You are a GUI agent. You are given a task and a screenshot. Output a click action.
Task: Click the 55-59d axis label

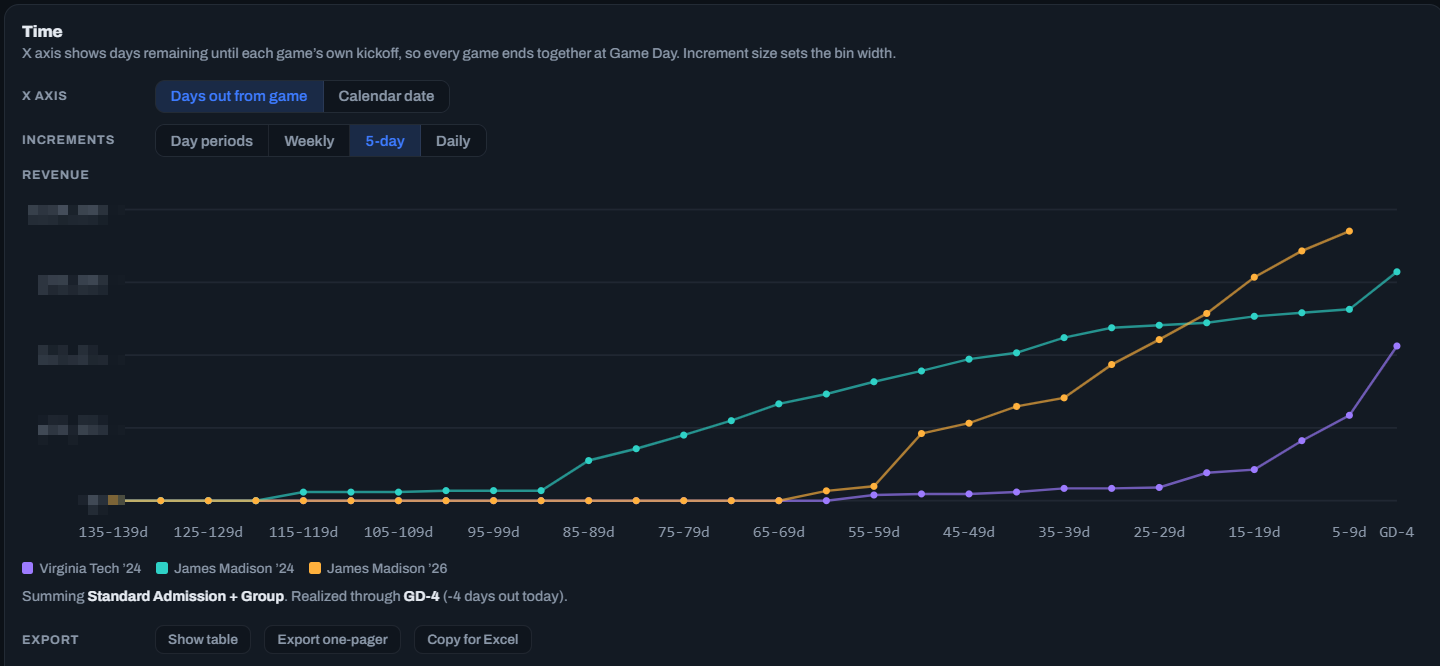(874, 532)
